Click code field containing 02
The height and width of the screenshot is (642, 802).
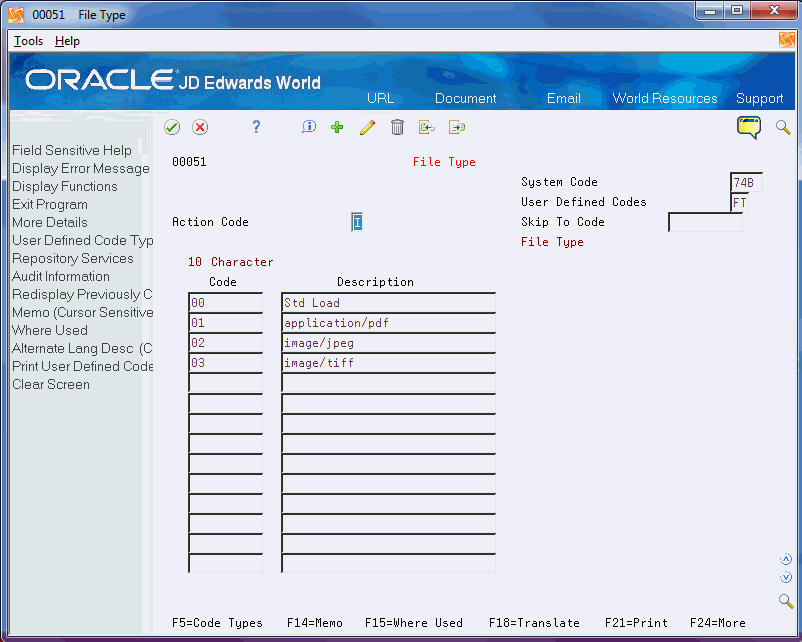tap(226, 343)
